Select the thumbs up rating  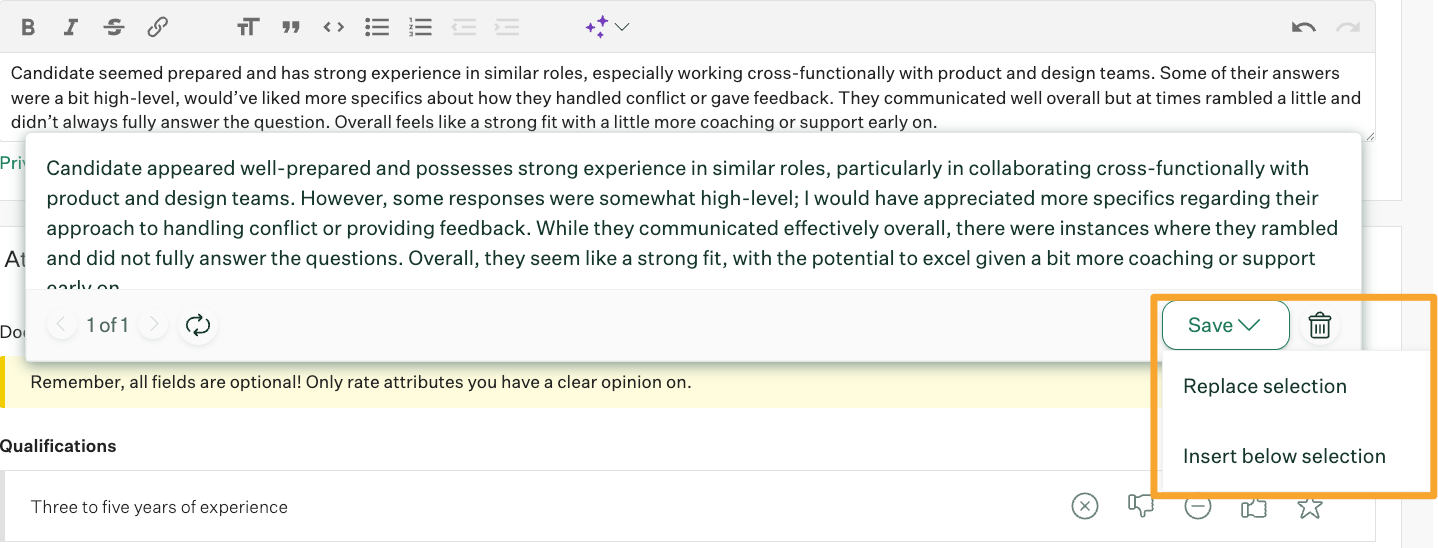(x=1253, y=507)
